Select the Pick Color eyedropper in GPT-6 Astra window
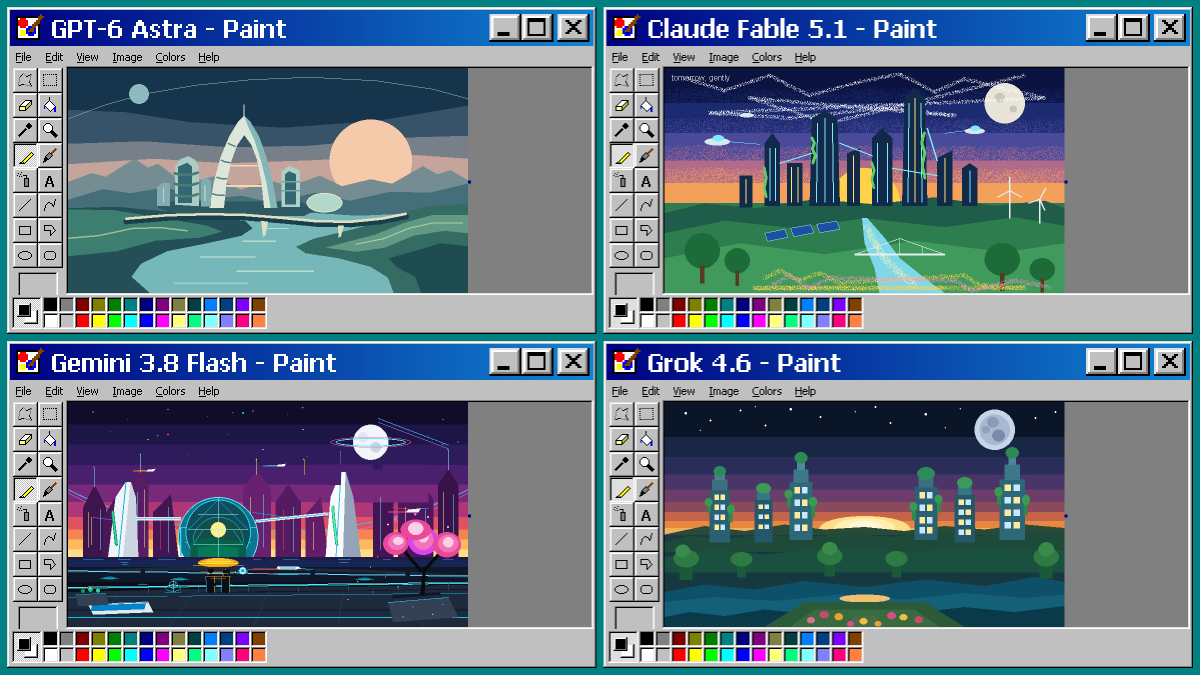The height and width of the screenshot is (675, 1200). coord(25,130)
